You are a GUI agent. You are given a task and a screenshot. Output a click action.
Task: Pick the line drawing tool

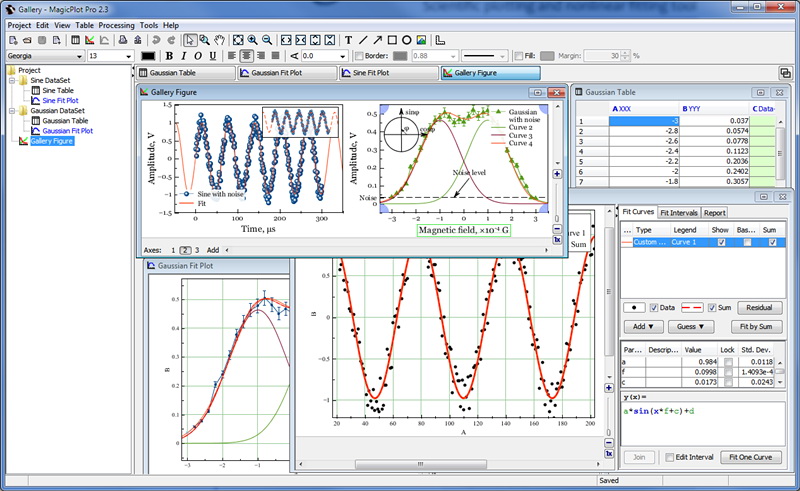(x=362, y=40)
